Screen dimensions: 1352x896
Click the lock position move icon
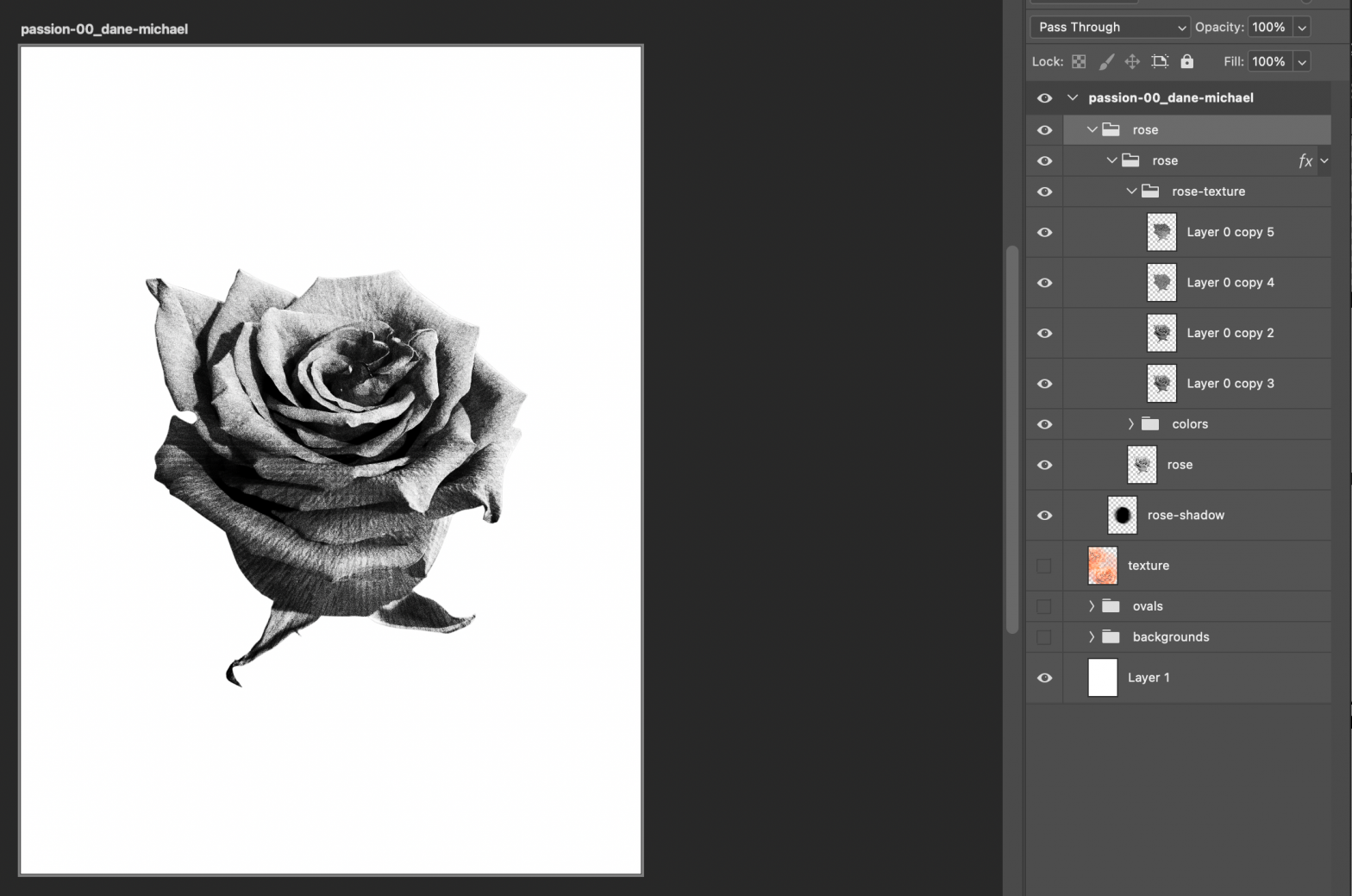tap(1132, 61)
